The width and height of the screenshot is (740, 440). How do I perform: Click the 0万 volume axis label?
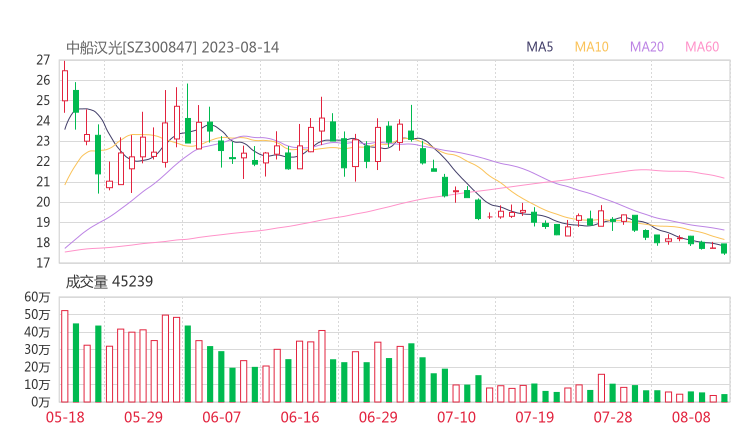tap(40, 402)
